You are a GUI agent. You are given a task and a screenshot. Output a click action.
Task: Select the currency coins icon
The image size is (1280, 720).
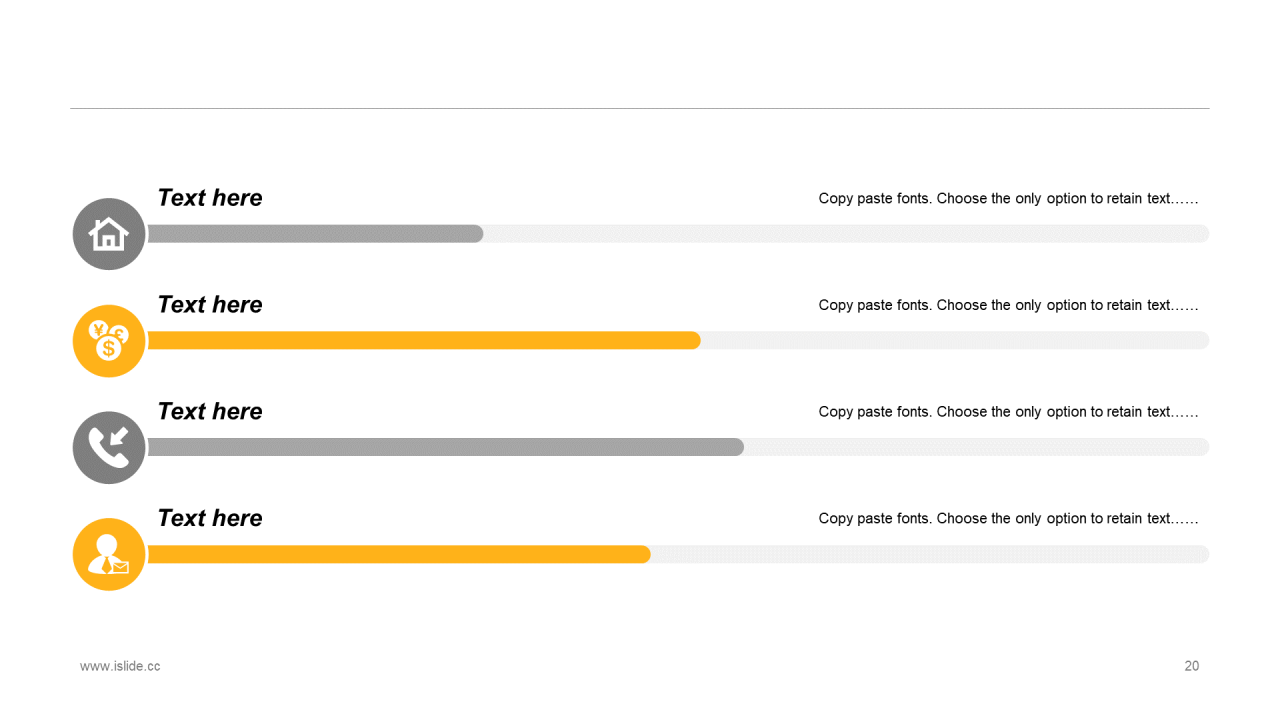point(109,341)
